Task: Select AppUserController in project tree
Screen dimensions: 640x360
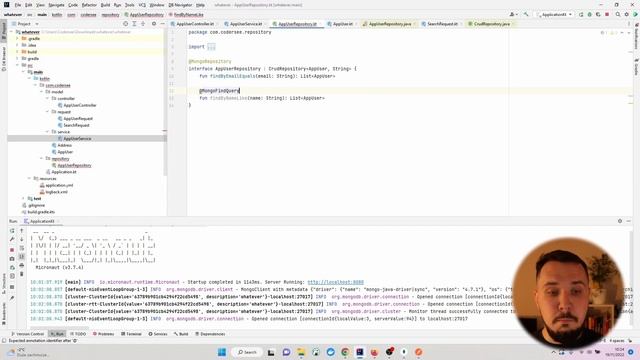Action: tap(80, 105)
